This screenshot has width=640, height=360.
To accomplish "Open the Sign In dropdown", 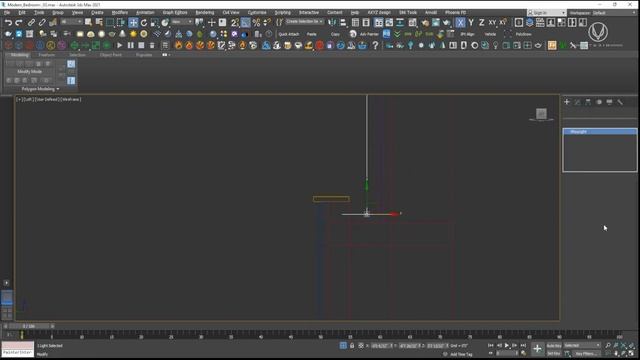I will pyautogui.click(x=546, y=13).
